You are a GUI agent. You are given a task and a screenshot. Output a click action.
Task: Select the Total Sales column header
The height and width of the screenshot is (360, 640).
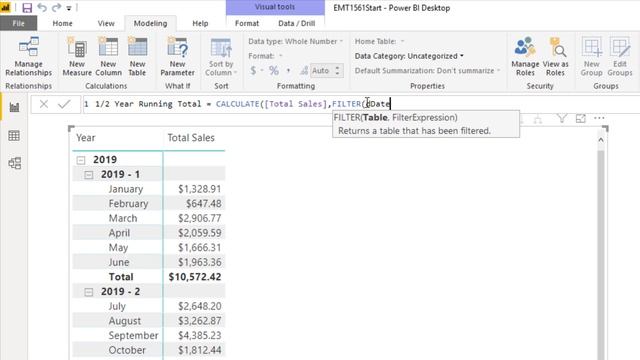(191, 138)
